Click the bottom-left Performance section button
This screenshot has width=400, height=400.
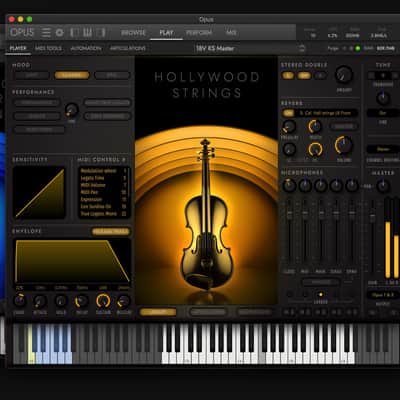point(39,129)
